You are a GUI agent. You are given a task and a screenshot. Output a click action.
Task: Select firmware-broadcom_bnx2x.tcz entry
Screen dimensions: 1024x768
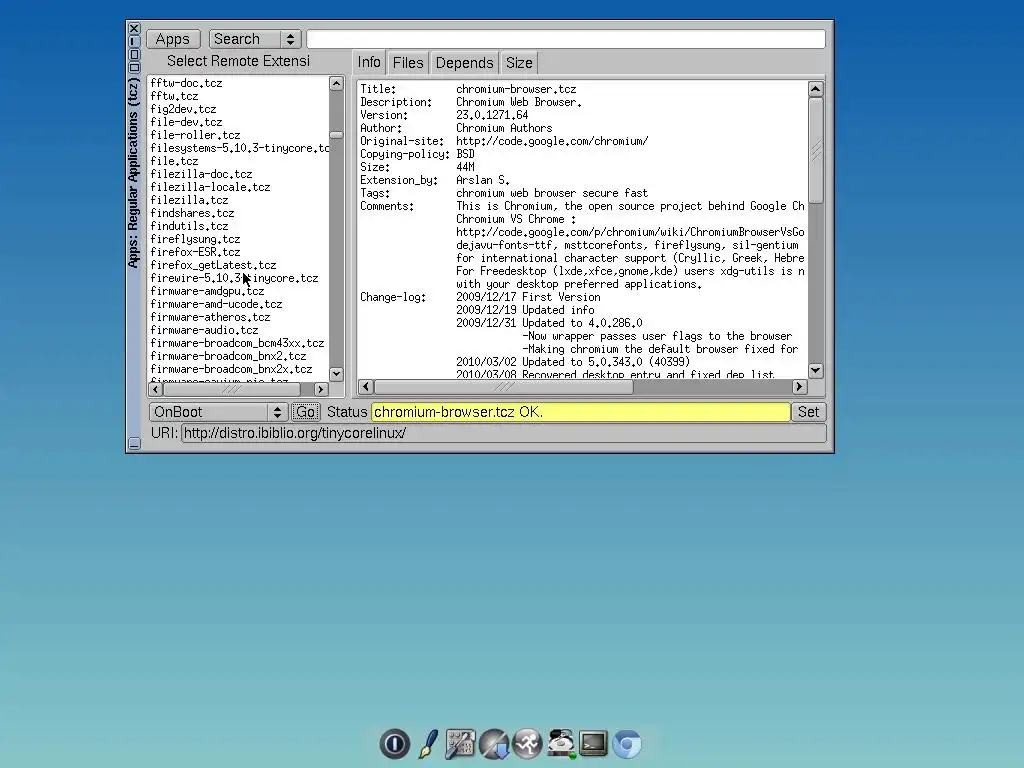point(231,370)
